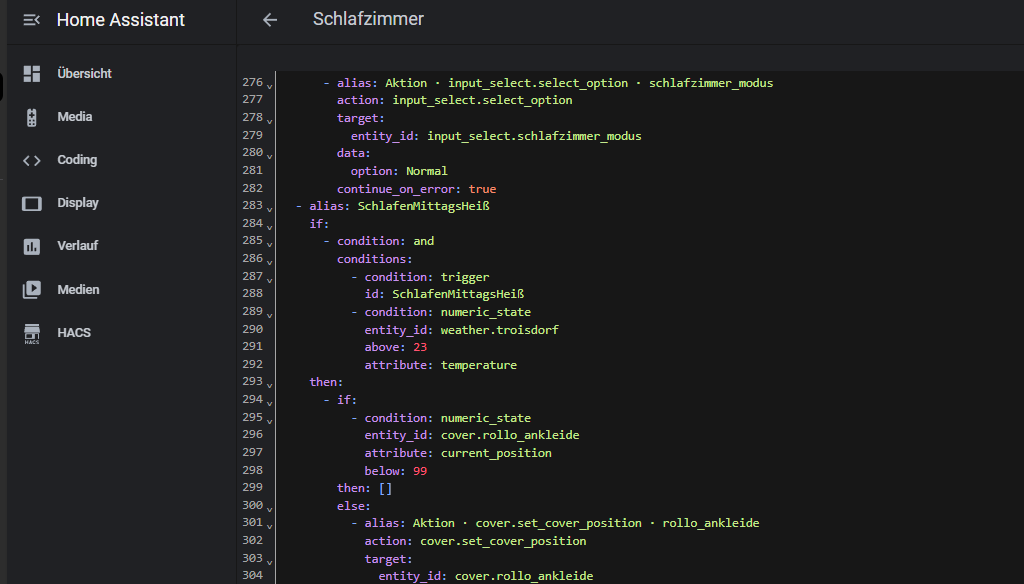Open the Medien play-box icon

coord(31,289)
